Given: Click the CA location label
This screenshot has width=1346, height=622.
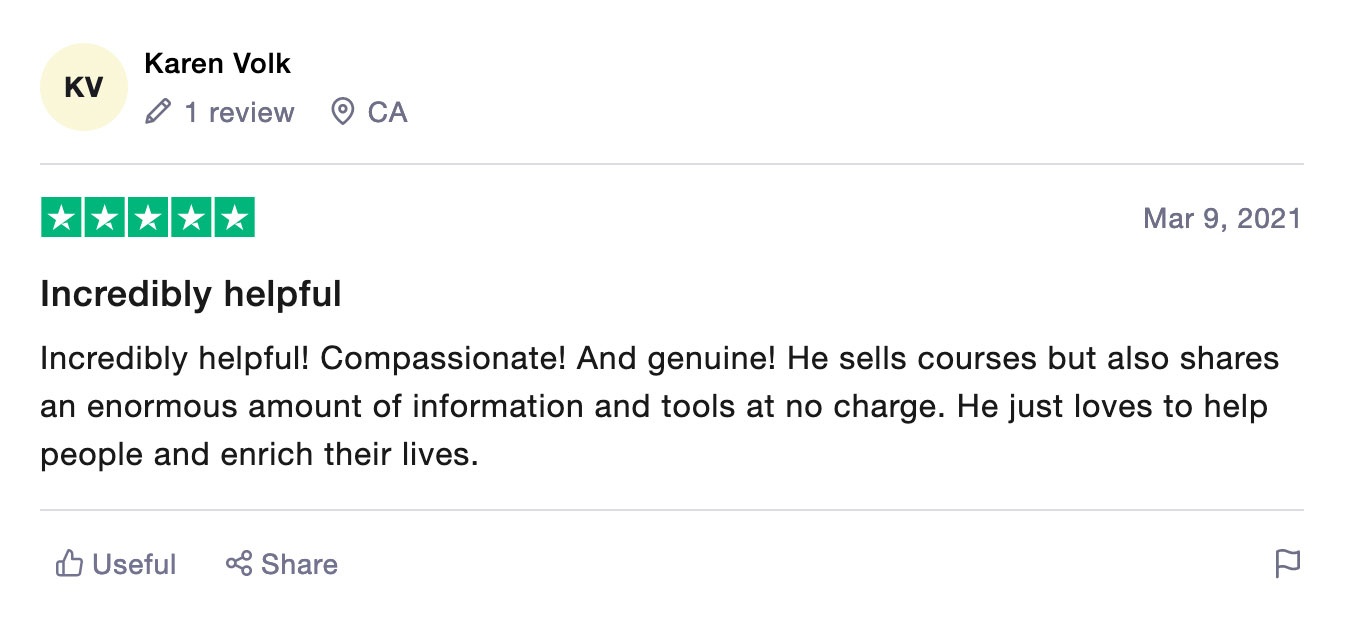Looking at the screenshot, I should (387, 112).
